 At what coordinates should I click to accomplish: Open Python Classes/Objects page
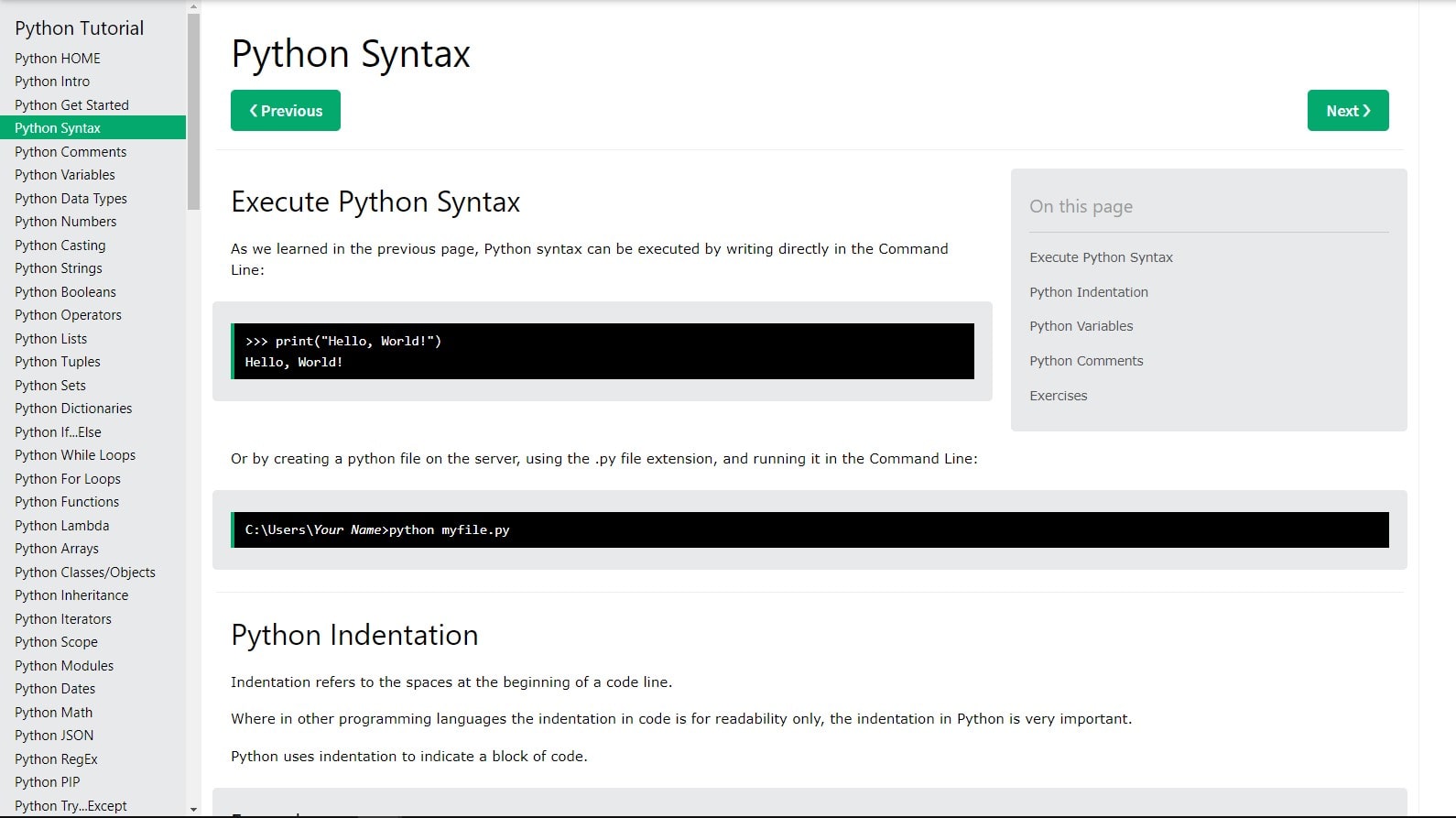click(x=85, y=573)
